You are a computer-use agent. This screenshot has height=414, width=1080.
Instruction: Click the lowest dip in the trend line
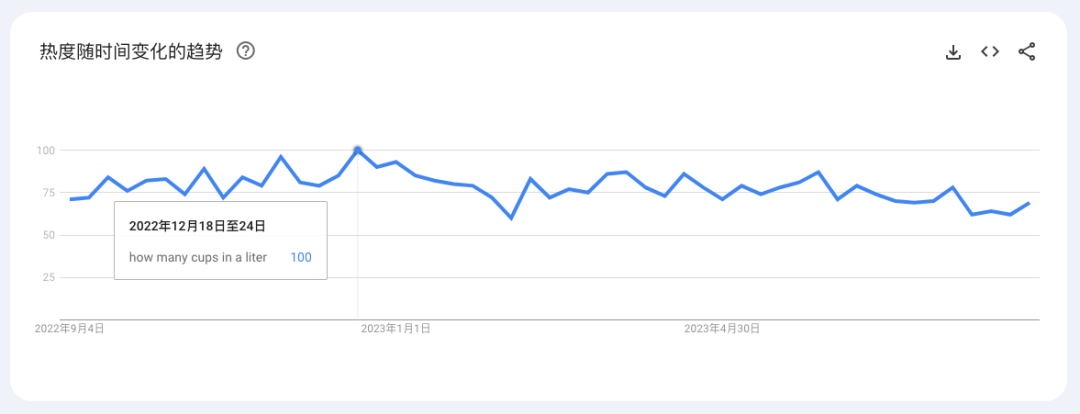click(511, 218)
